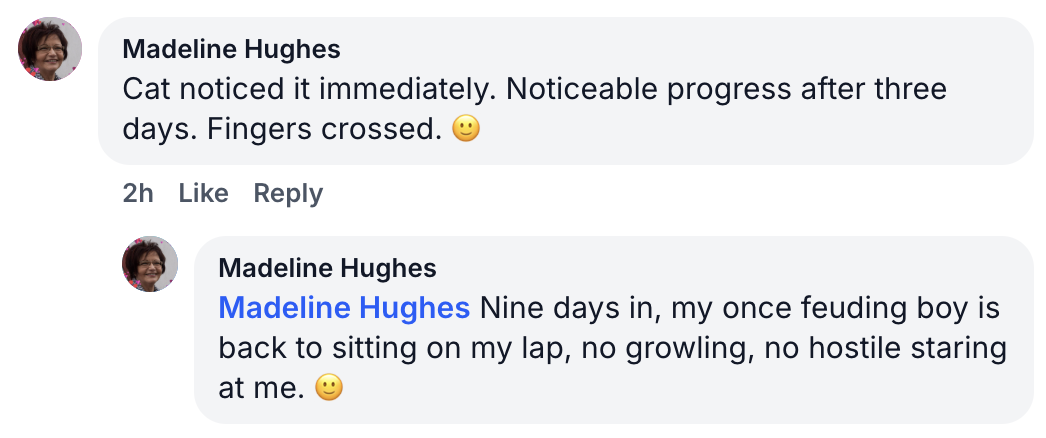
Task: Open the "2h" timestamp link
Action: 138,193
